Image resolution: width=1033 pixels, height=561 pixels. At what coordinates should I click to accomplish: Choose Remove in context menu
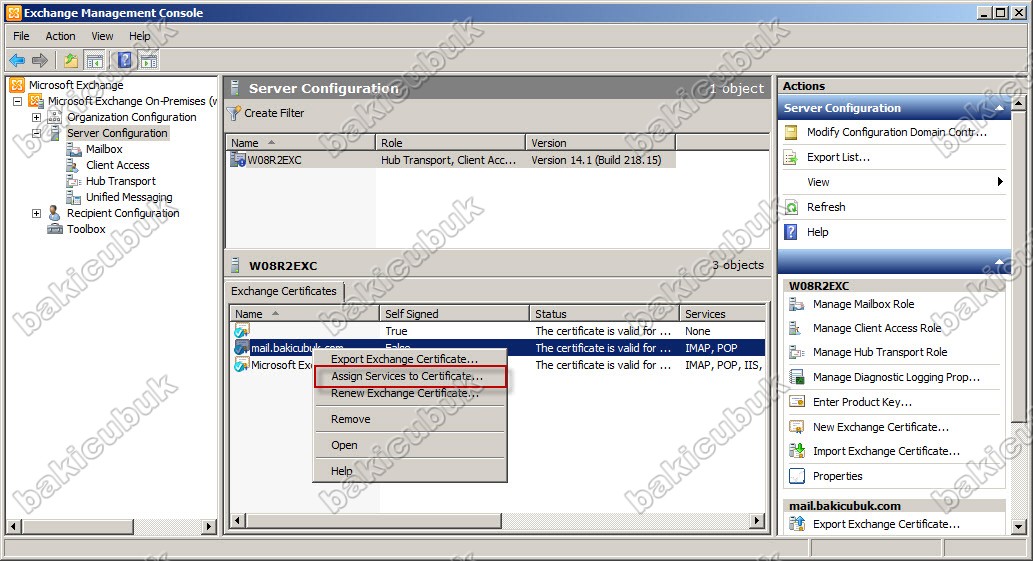pyautogui.click(x=410, y=419)
